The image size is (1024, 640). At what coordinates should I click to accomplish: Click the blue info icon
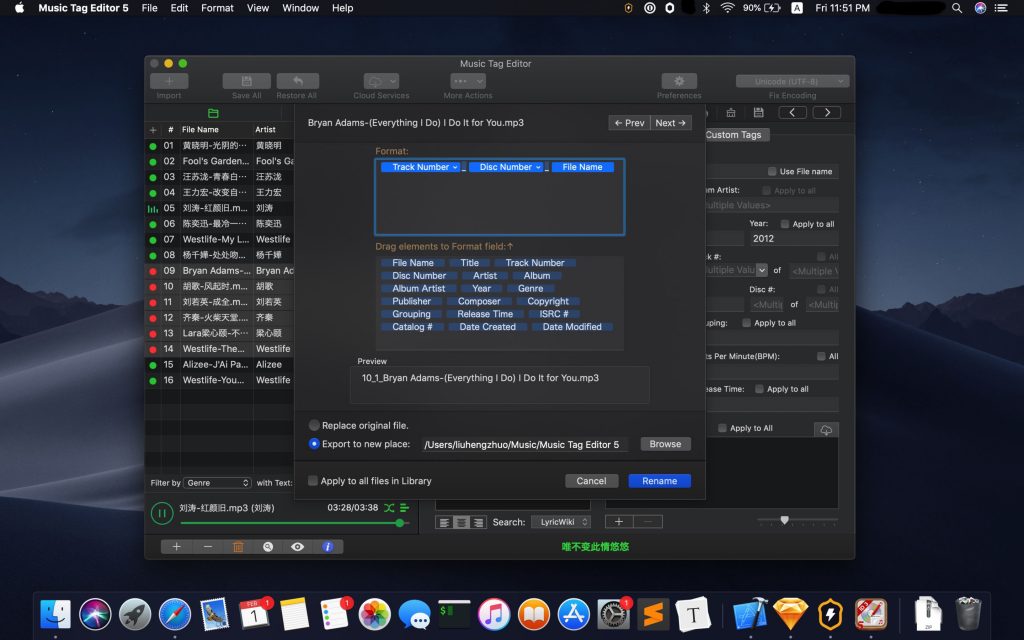point(328,547)
